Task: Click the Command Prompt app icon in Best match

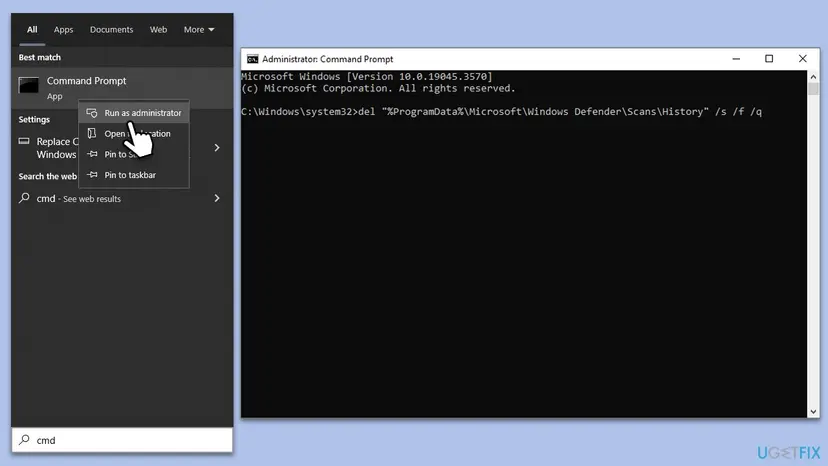Action: [29, 85]
